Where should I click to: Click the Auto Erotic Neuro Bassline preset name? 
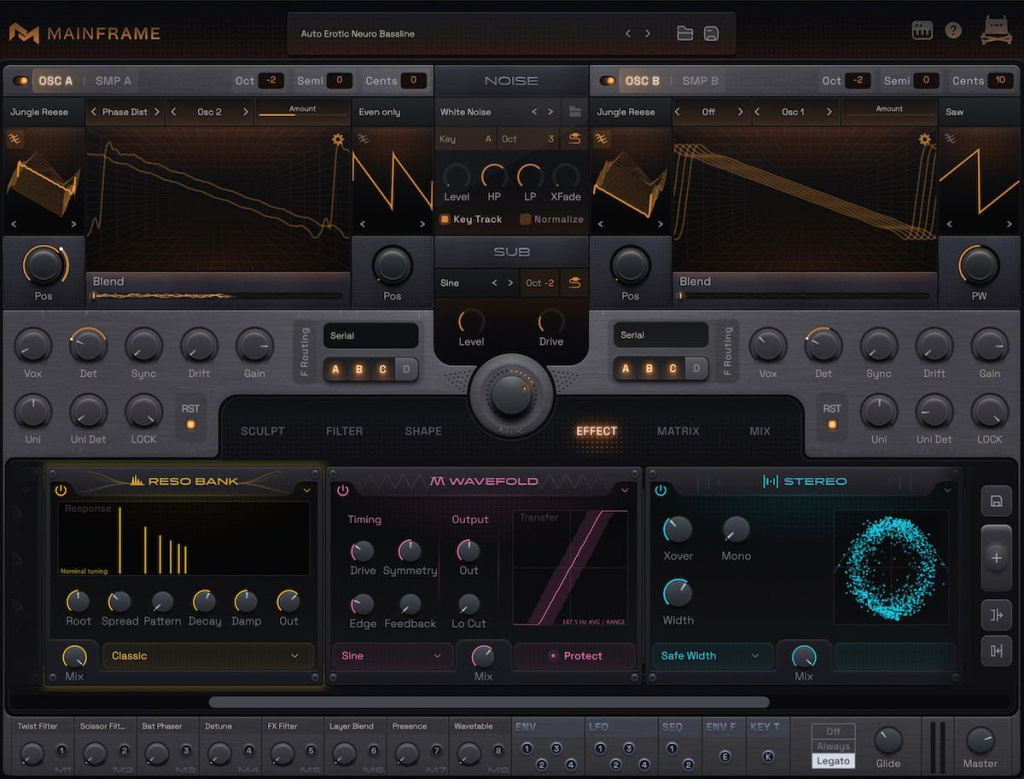357,33
